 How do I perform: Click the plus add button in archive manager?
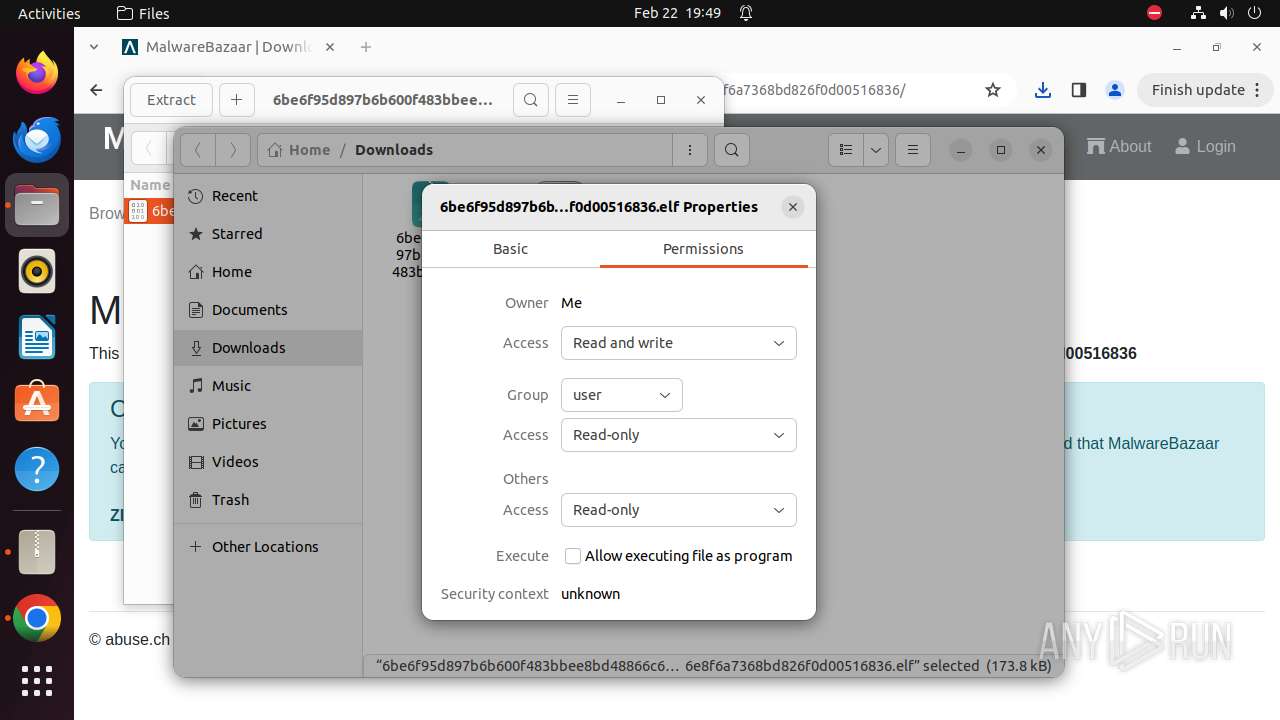tap(236, 100)
